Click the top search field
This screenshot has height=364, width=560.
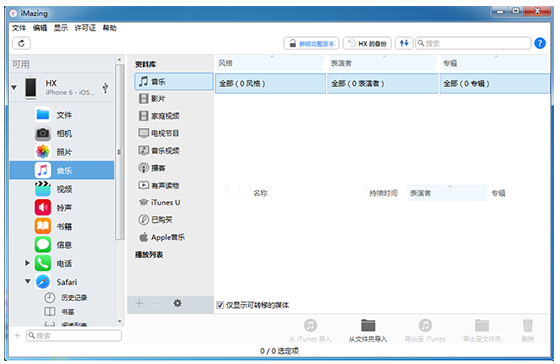[473, 43]
